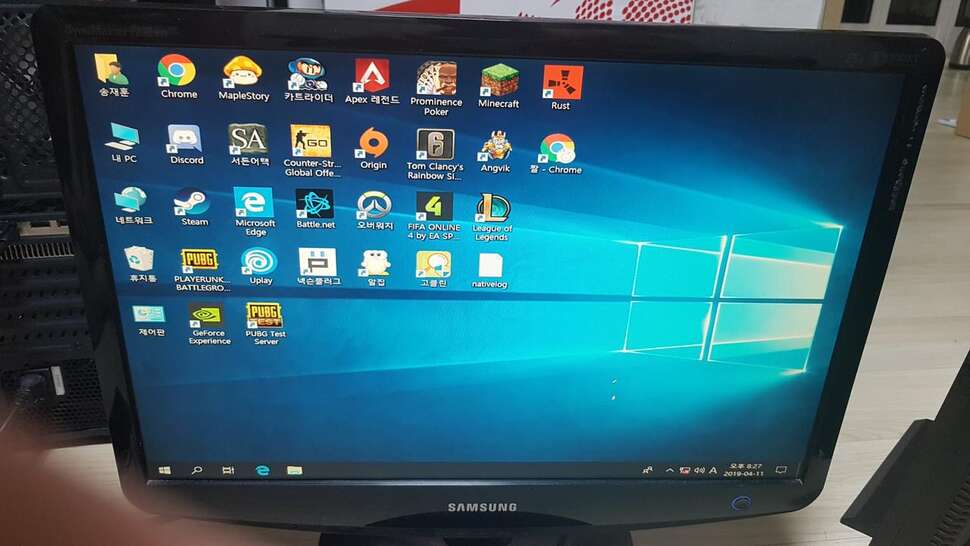Click the Rust game shortcut
The width and height of the screenshot is (970, 546).
[561, 87]
